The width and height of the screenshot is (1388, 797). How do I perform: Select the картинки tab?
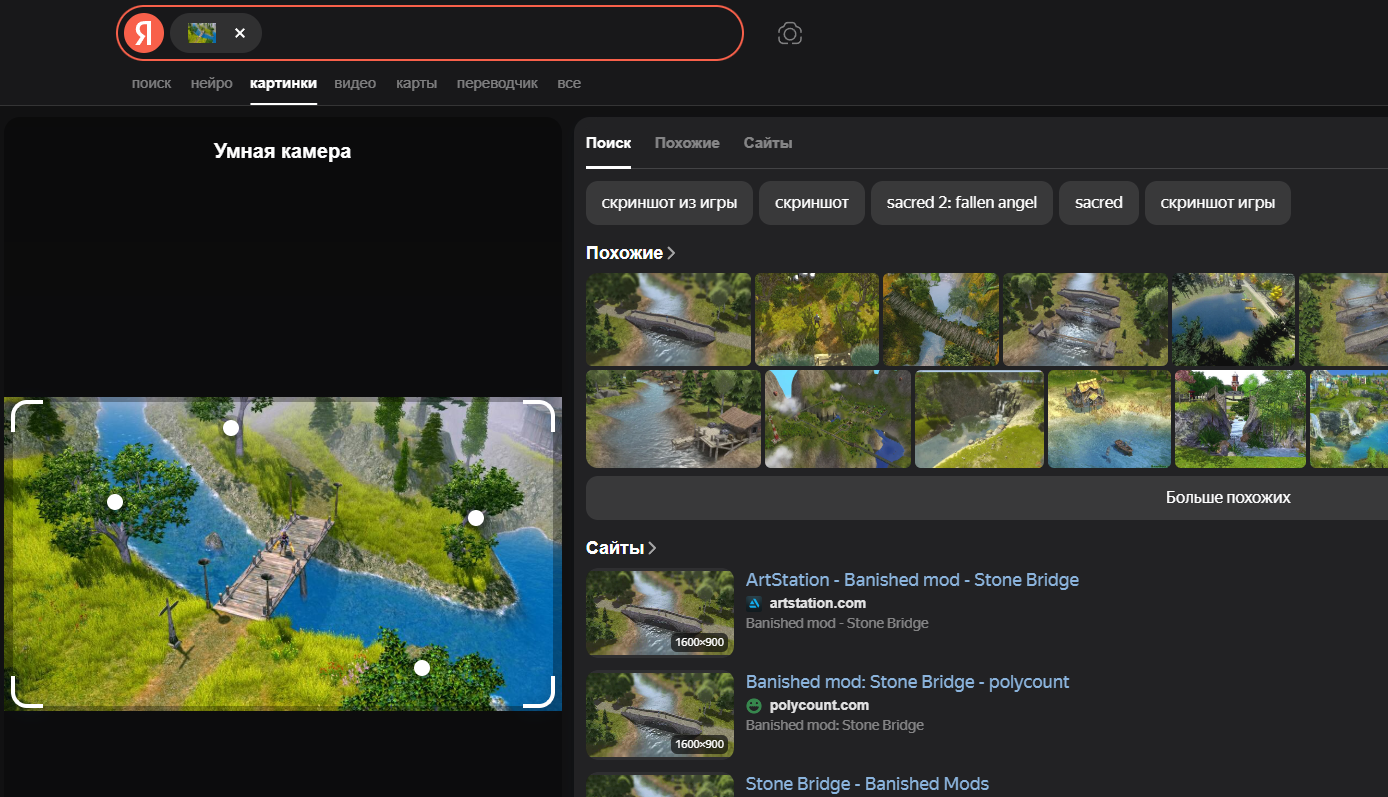283,83
